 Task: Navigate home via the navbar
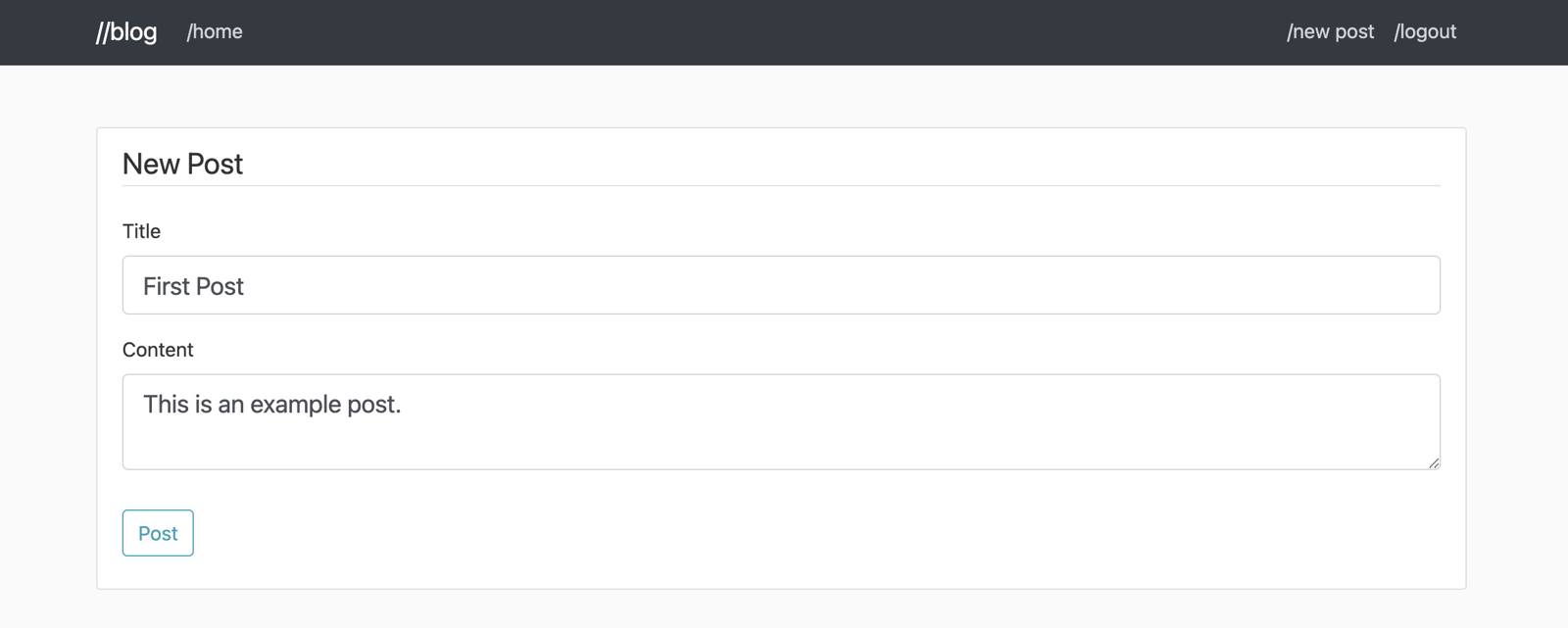216,31
